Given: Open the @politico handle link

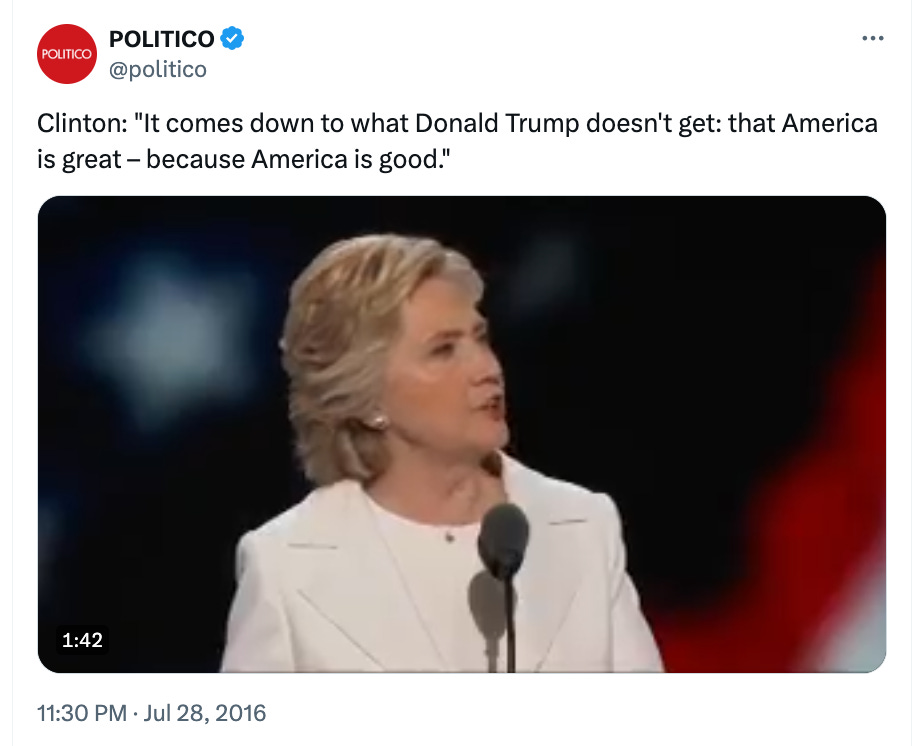Looking at the screenshot, I should pyautogui.click(x=158, y=69).
